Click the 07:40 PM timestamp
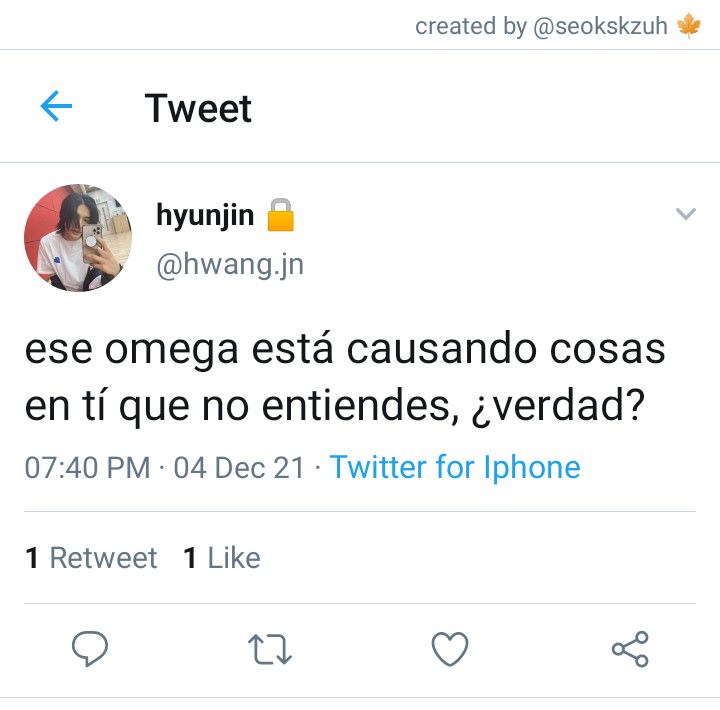This screenshot has width=720, height=710. coord(87,468)
